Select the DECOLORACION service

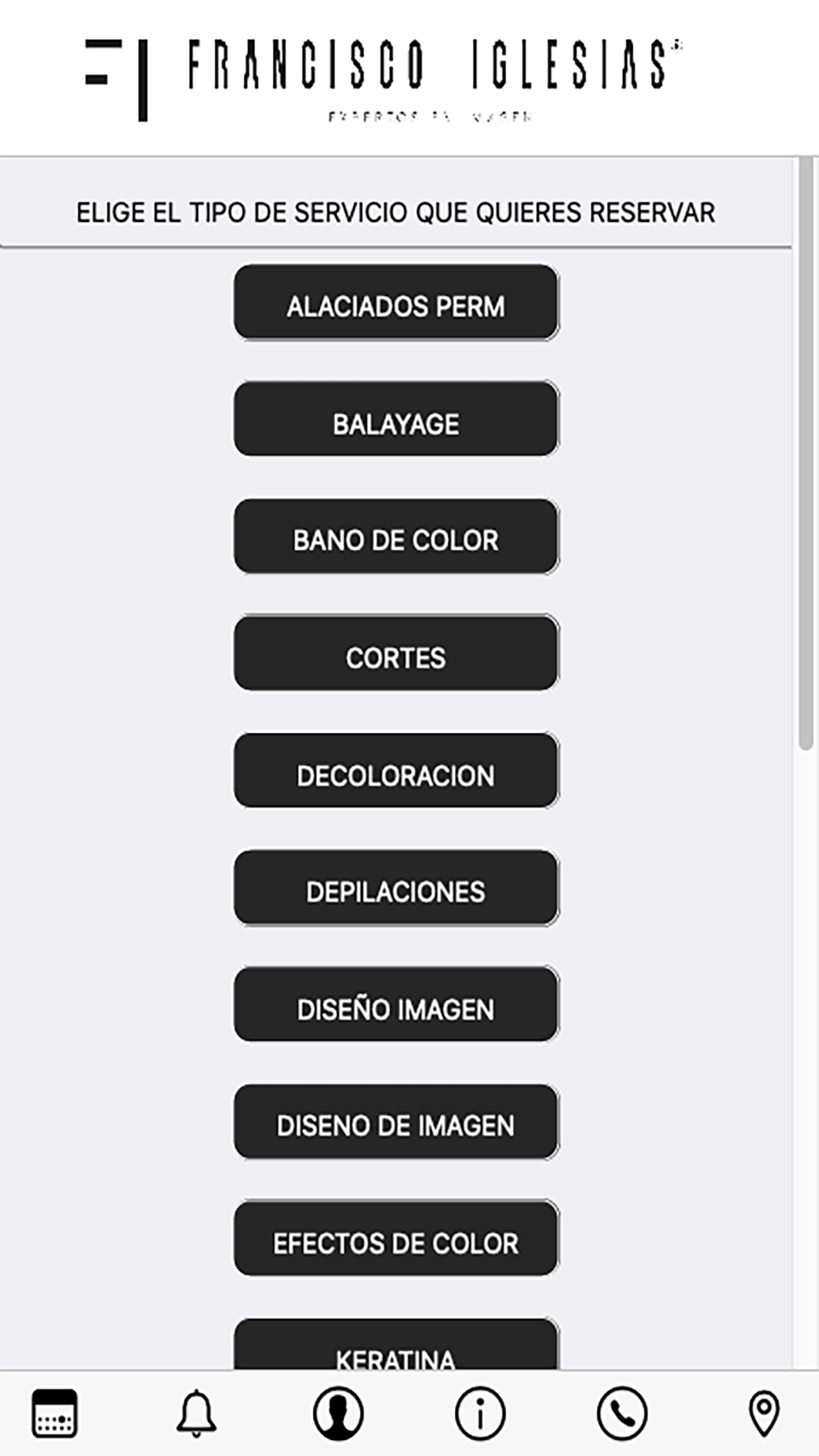(x=396, y=771)
